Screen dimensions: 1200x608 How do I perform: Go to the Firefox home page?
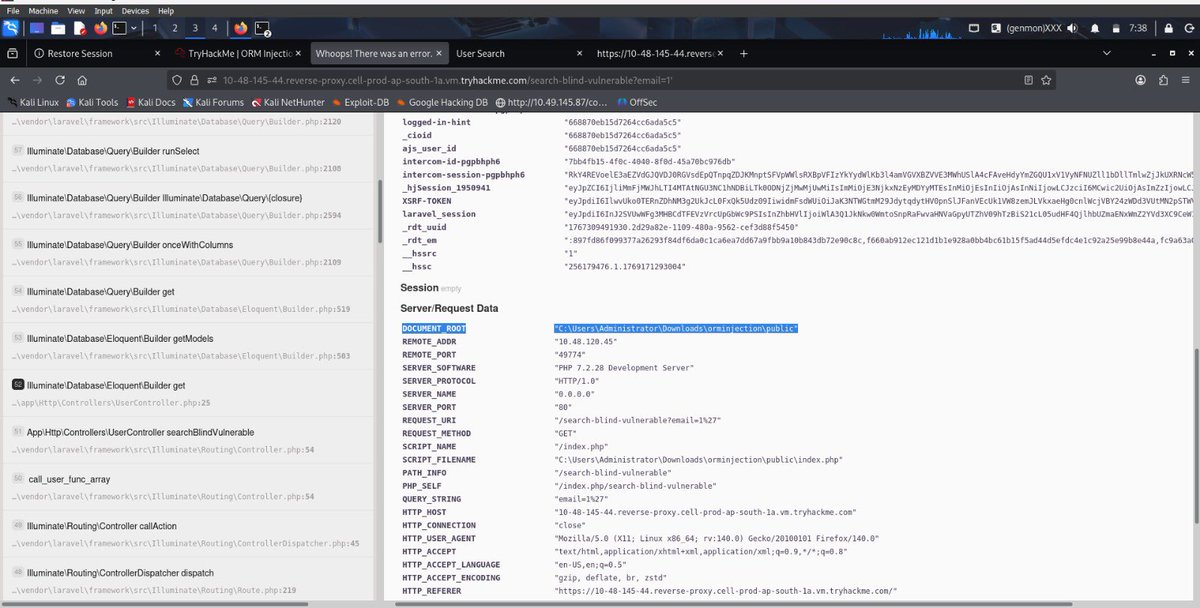pyautogui.click(x=82, y=80)
